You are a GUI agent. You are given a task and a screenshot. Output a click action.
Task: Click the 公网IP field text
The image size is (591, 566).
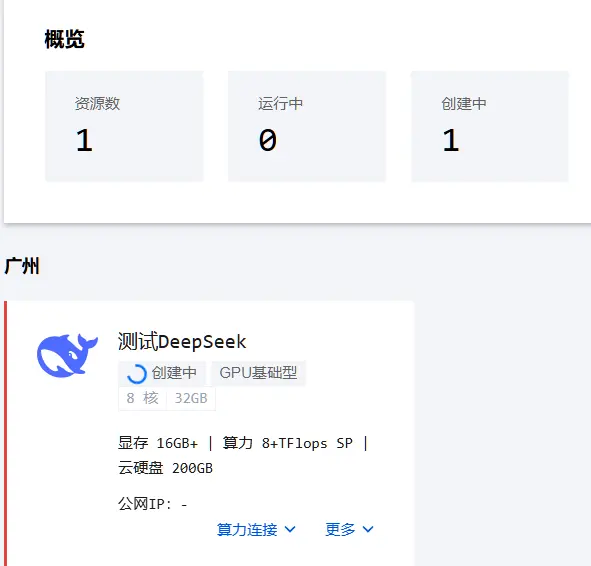(x=153, y=504)
